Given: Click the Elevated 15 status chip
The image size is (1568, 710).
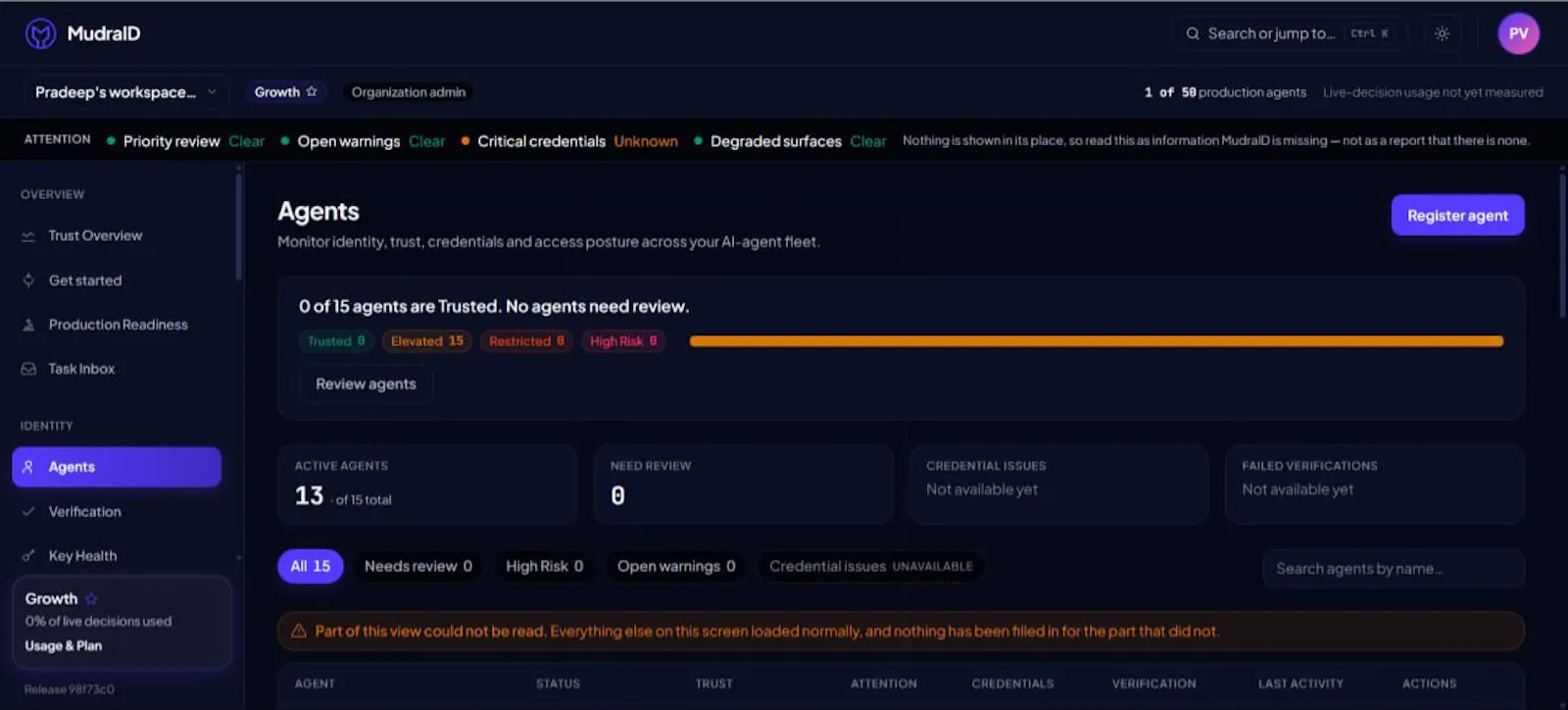Looking at the screenshot, I should (x=426, y=341).
